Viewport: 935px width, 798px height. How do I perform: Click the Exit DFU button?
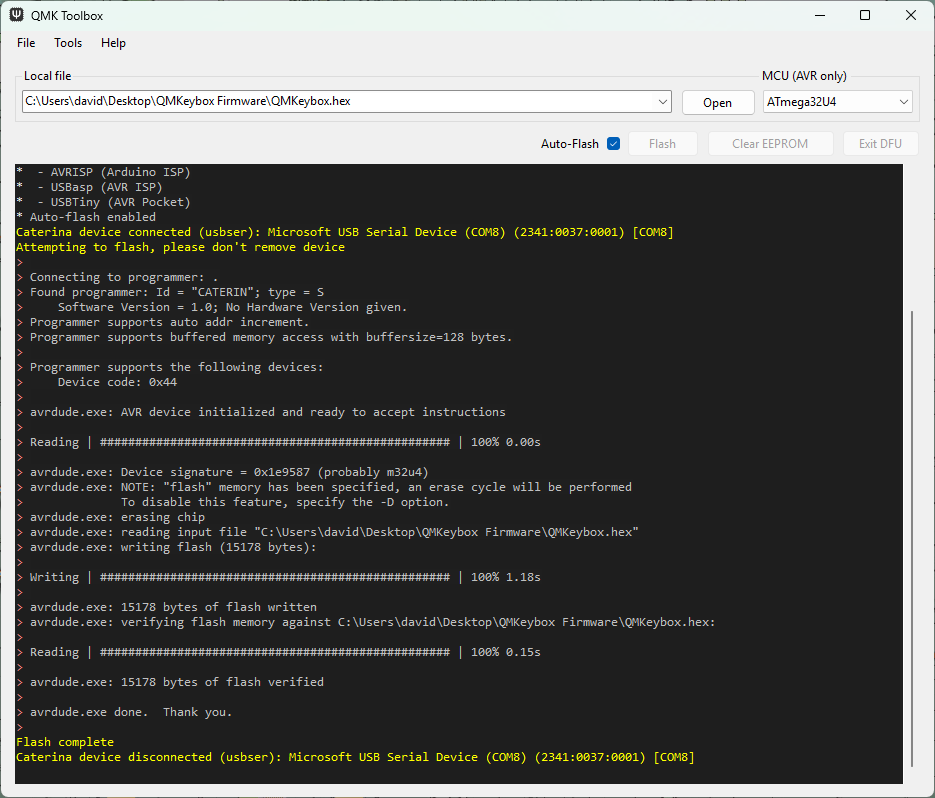coord(880,144)
